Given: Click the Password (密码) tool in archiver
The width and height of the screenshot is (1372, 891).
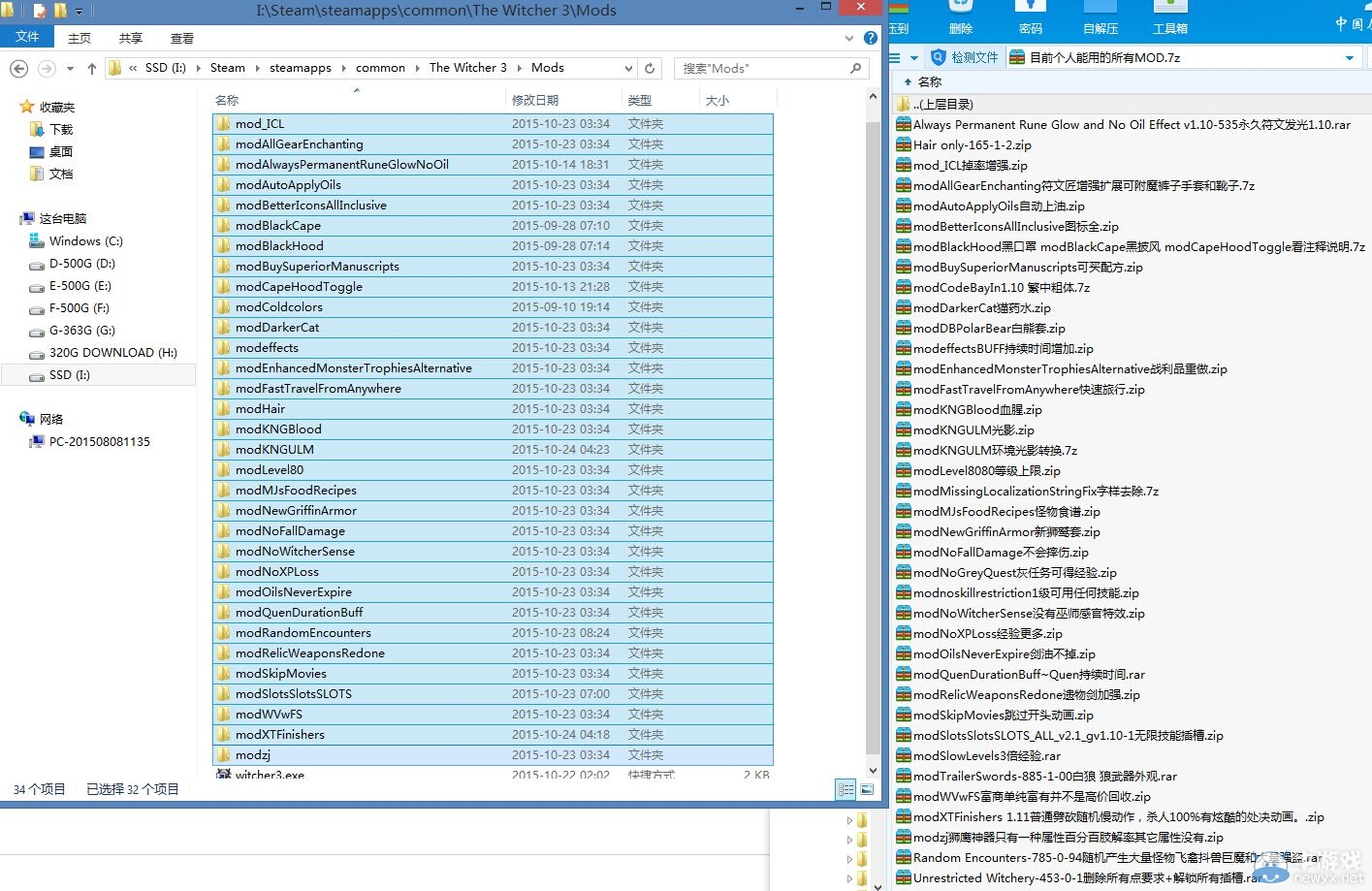Looking at the screenshot, I should (x=1031, y=18).
